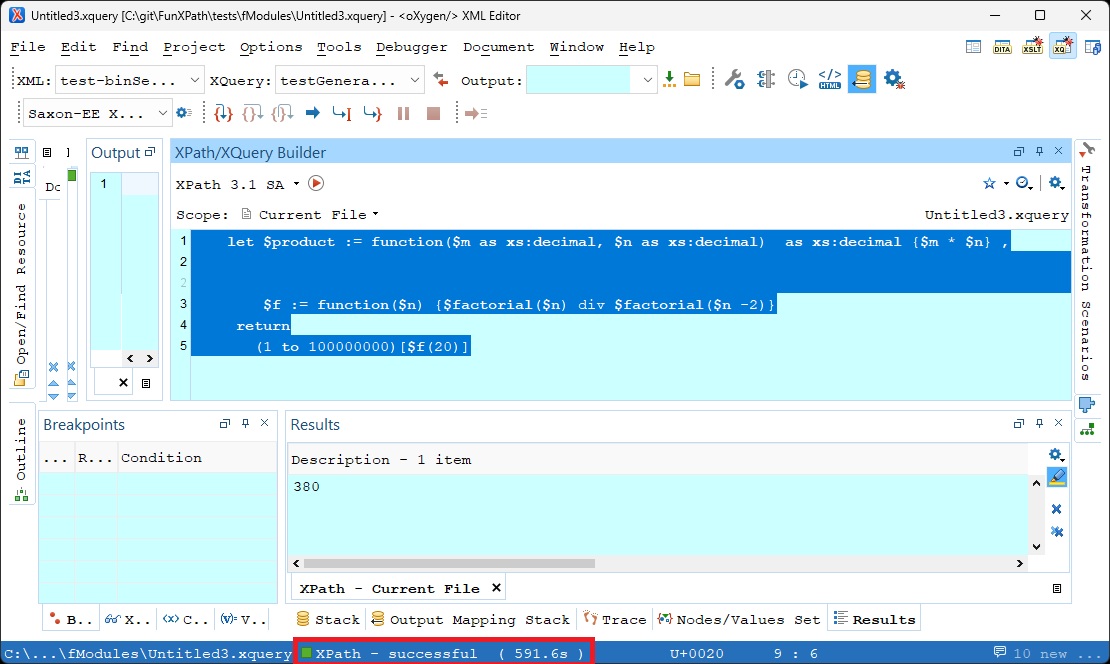Open the File menu

tap(28, 47)
